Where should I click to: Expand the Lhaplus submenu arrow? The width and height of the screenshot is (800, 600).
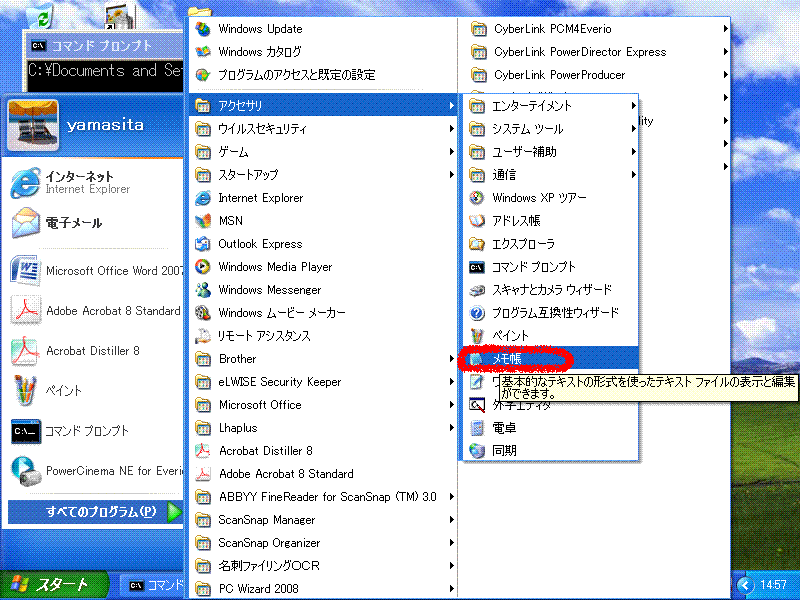coord(452,428)
